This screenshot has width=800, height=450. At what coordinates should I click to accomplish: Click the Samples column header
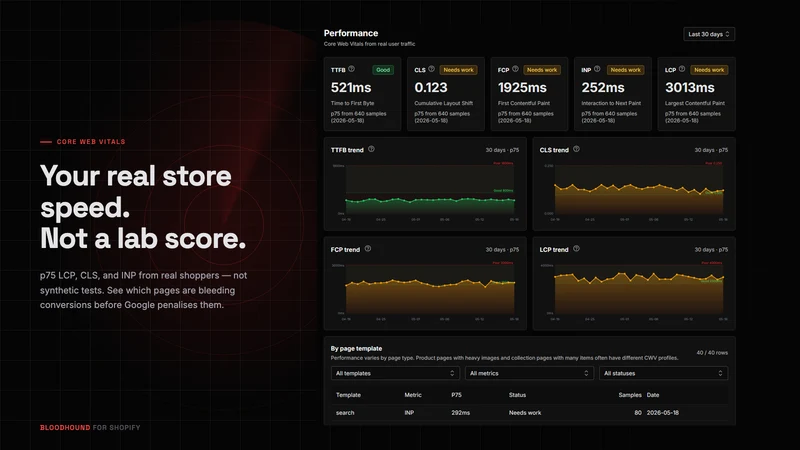tap(630, 395)
